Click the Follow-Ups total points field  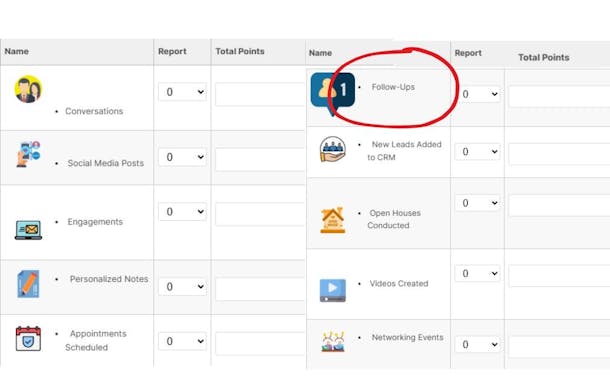click(559, 96)
